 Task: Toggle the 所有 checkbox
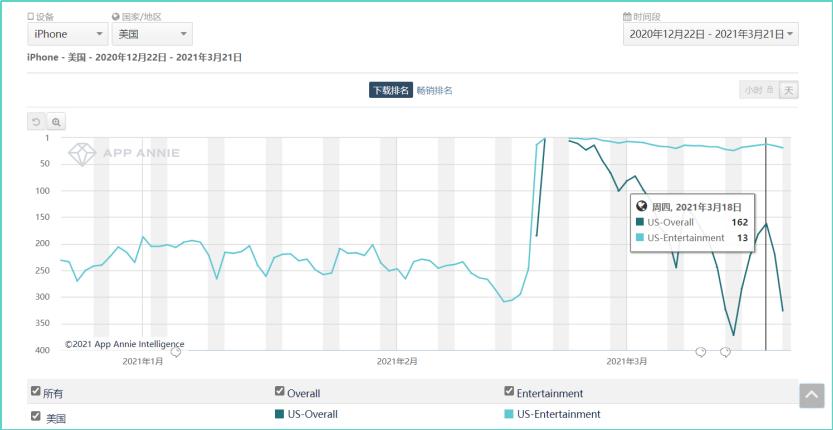pyautogui.click(x=37, y=392)
